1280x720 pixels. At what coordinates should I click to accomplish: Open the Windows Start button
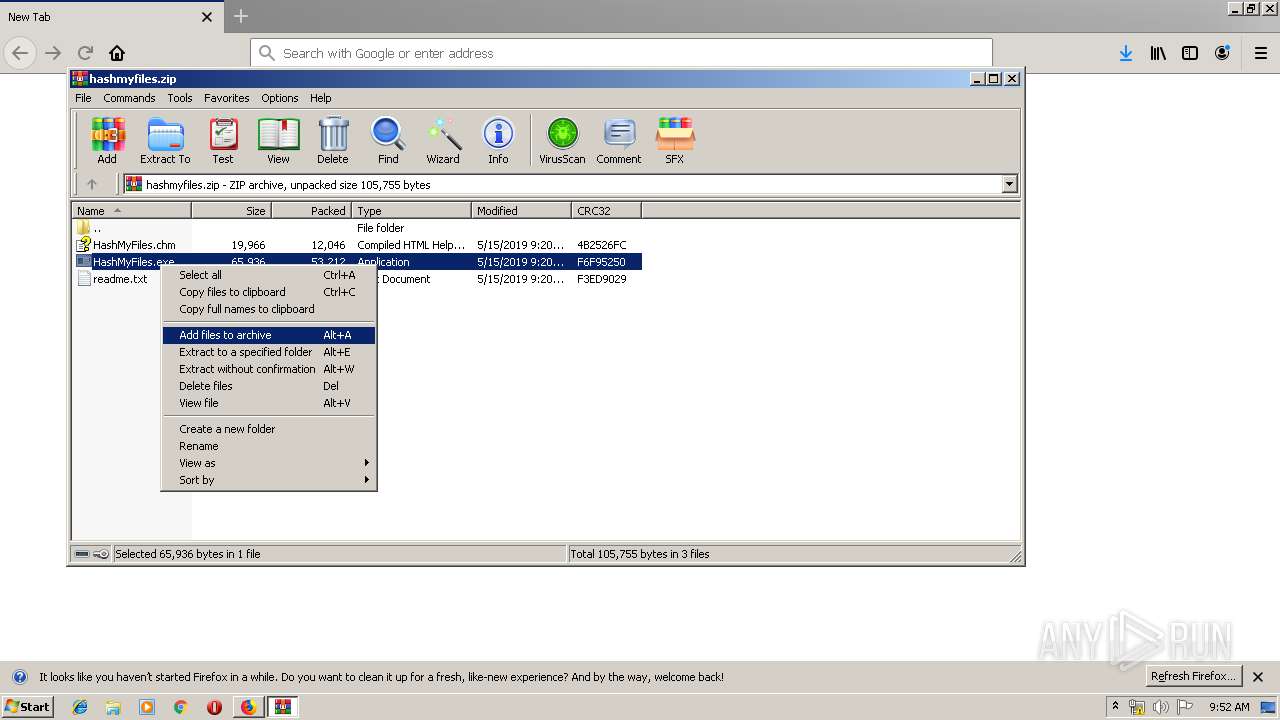28,706
